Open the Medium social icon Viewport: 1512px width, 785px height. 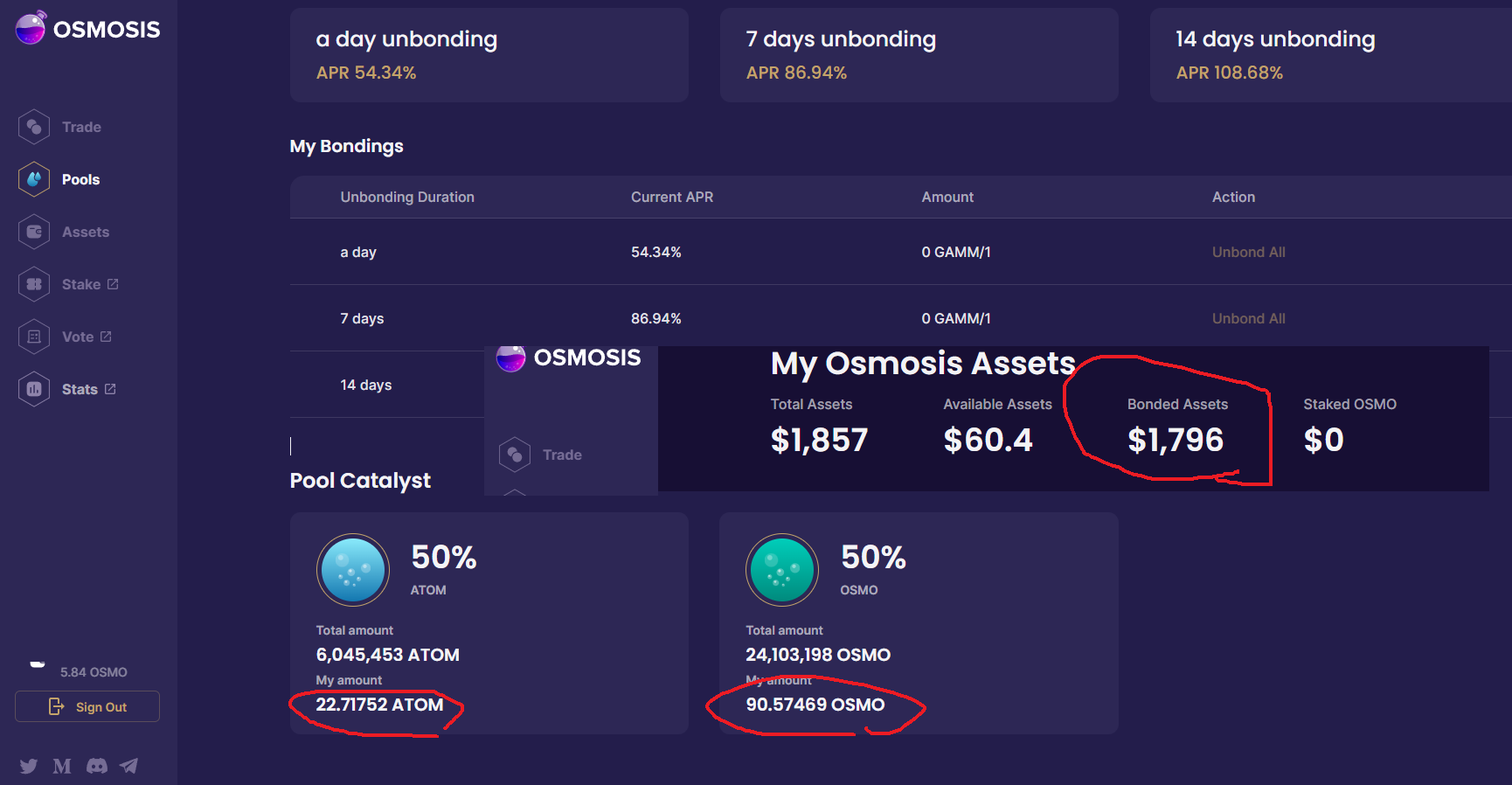point(62,766)
